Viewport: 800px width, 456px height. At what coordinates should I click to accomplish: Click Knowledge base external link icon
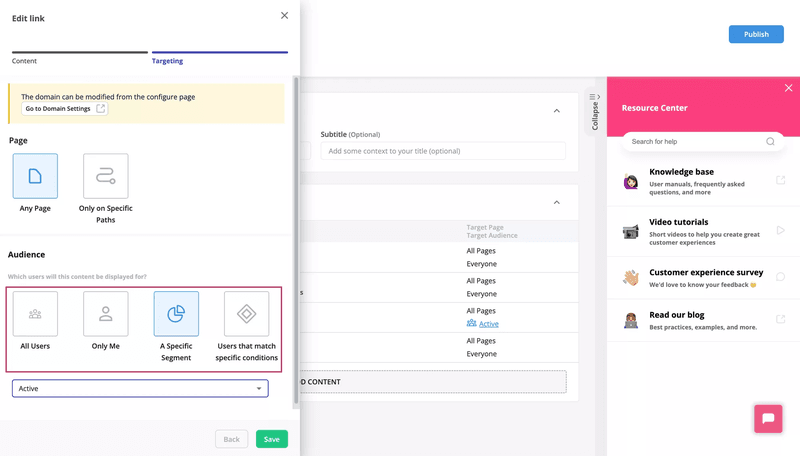pyautogui.click(x=780, y=180)
